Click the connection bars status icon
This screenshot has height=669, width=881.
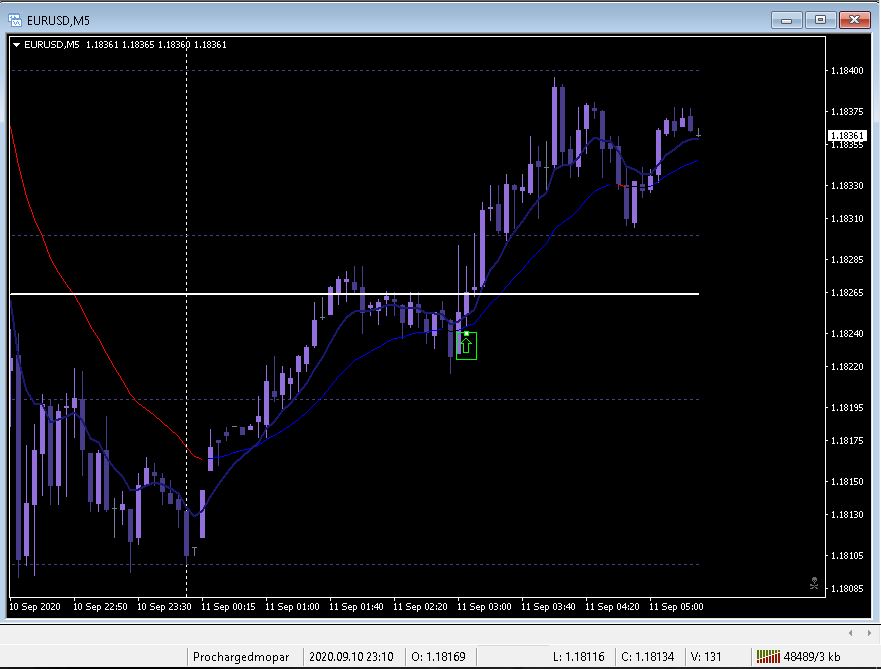pos(768,656)
